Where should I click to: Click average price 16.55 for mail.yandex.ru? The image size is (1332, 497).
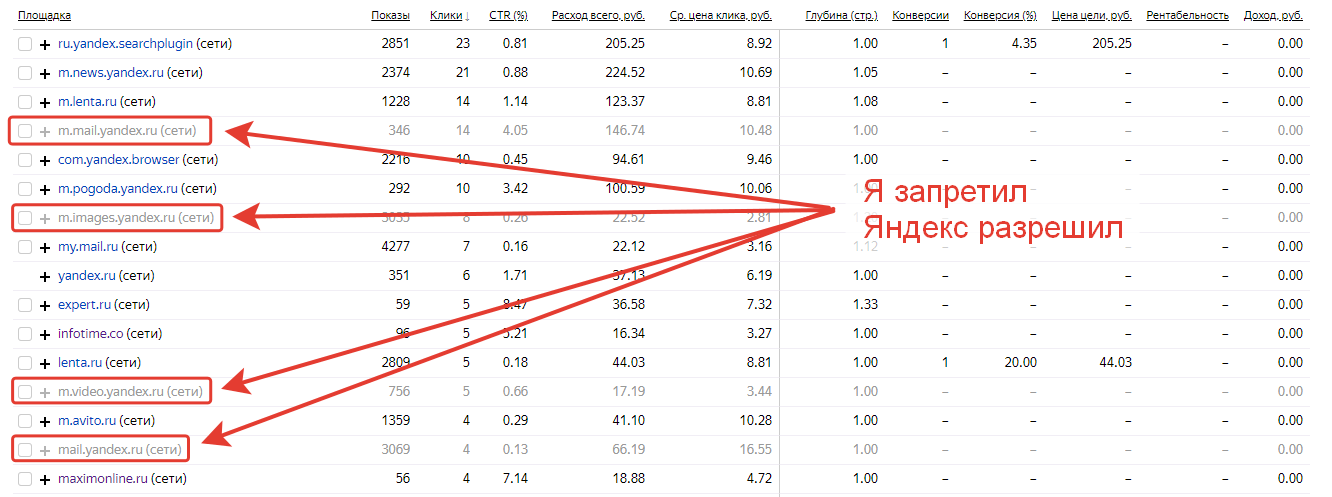[x=755, y=450]
